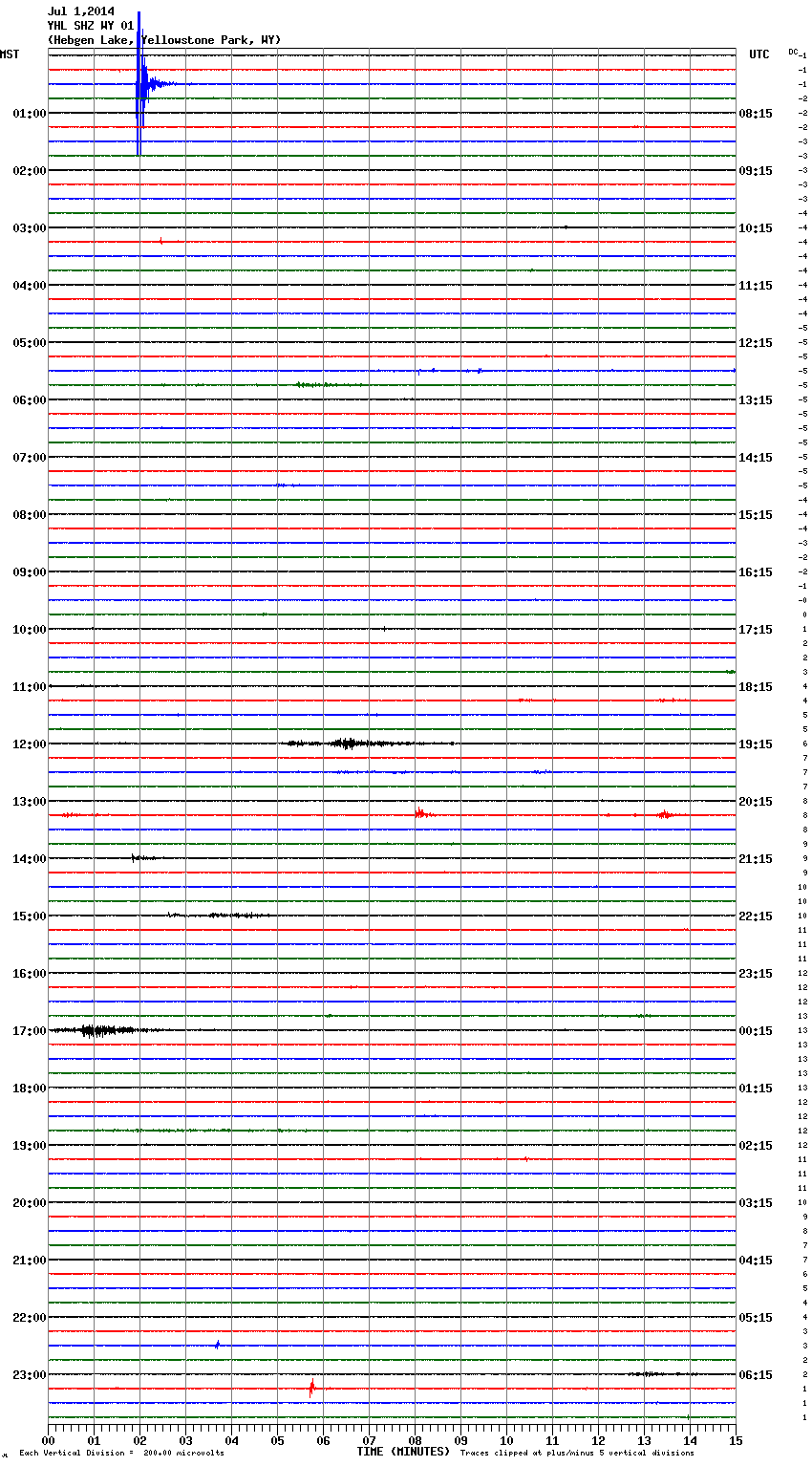Click the DC column header
The width and height of the screenshot is (812, 1466).
point(793,52)
